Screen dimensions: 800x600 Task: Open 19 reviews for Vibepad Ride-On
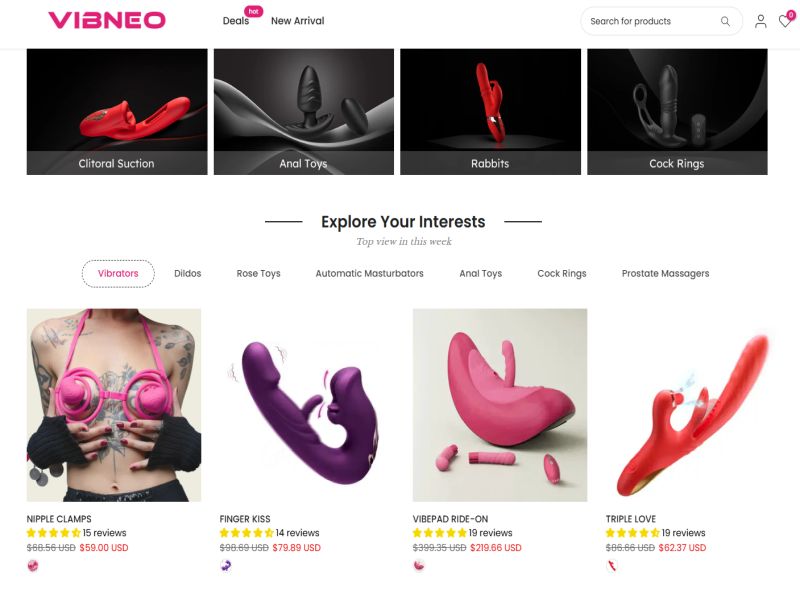pyautogui.click(x=490, y=533)
